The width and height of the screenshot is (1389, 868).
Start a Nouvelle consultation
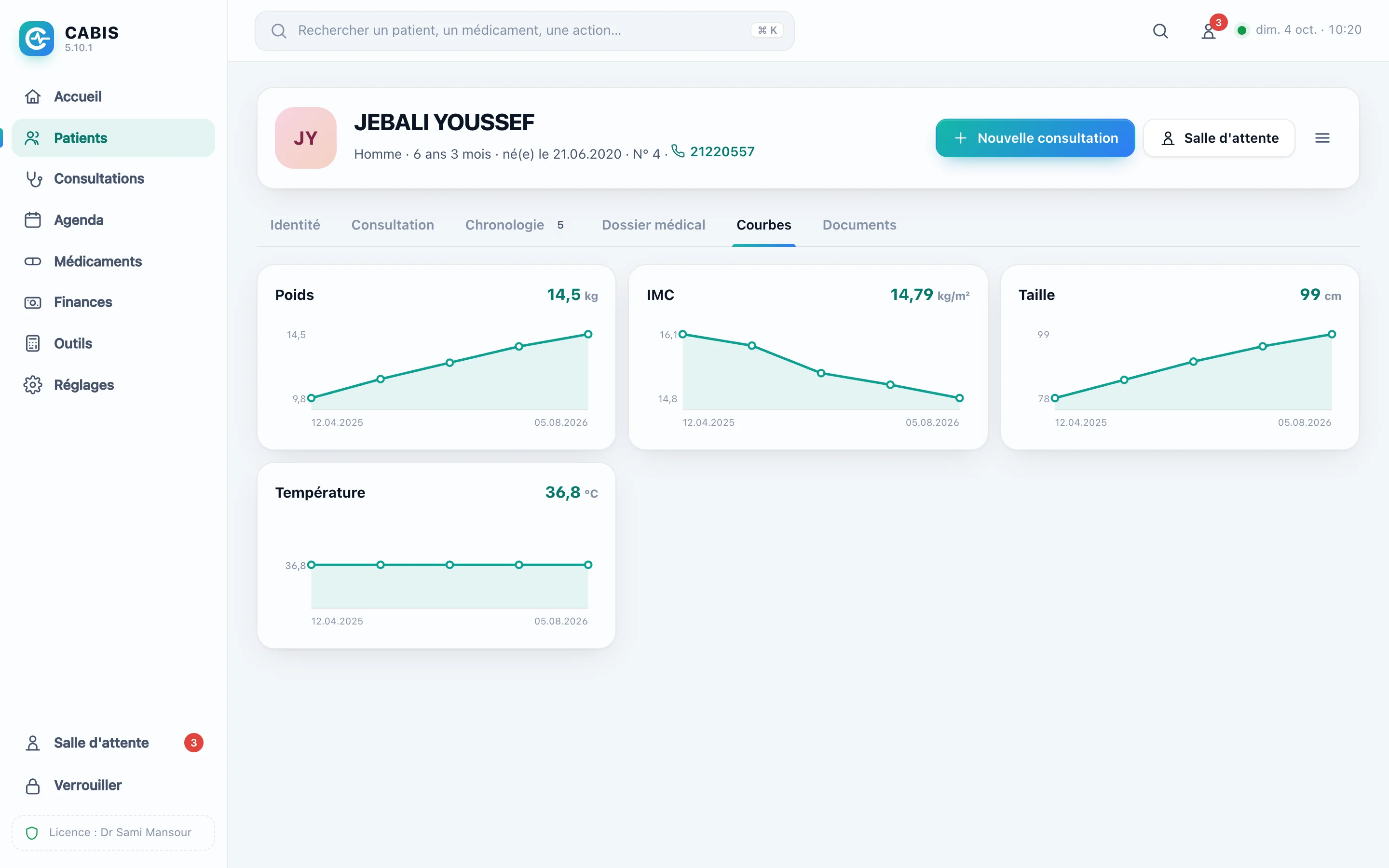tap(1035, 138)
